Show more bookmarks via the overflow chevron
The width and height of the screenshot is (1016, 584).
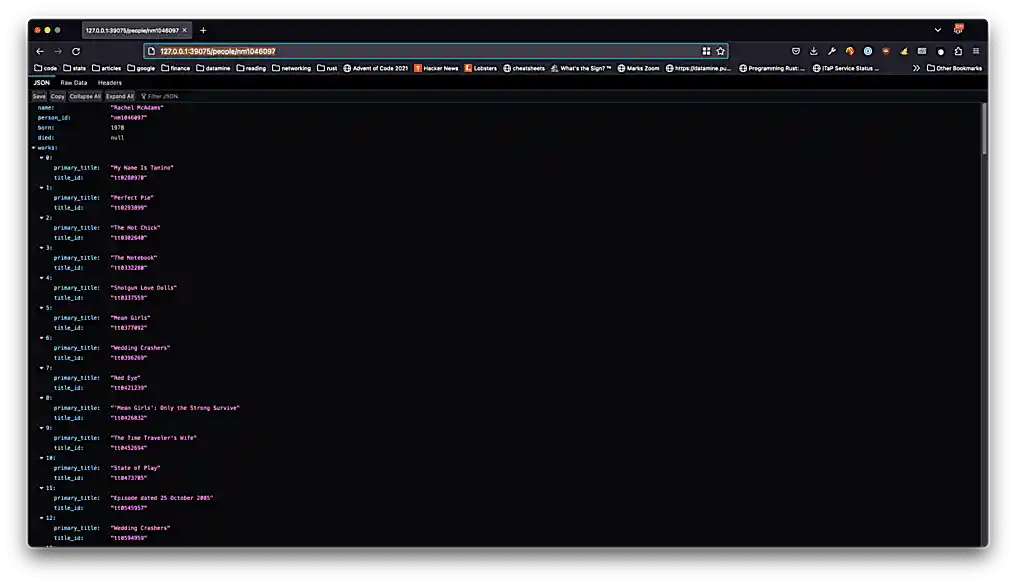(x=916, y=68)
